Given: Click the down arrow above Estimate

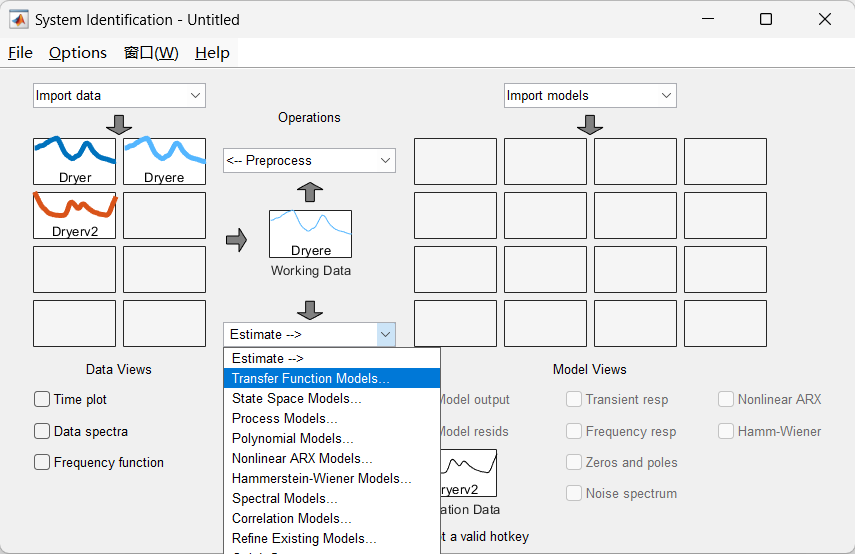Looking at the screenshot, I should tap(310, 310).
